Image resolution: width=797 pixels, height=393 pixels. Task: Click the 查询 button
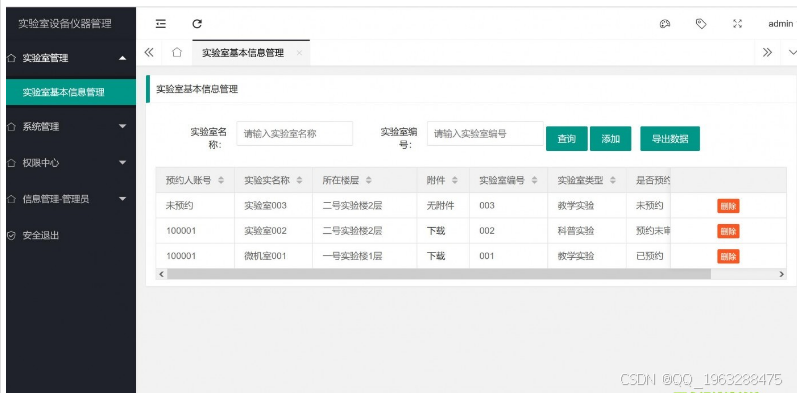pos(567,139)
